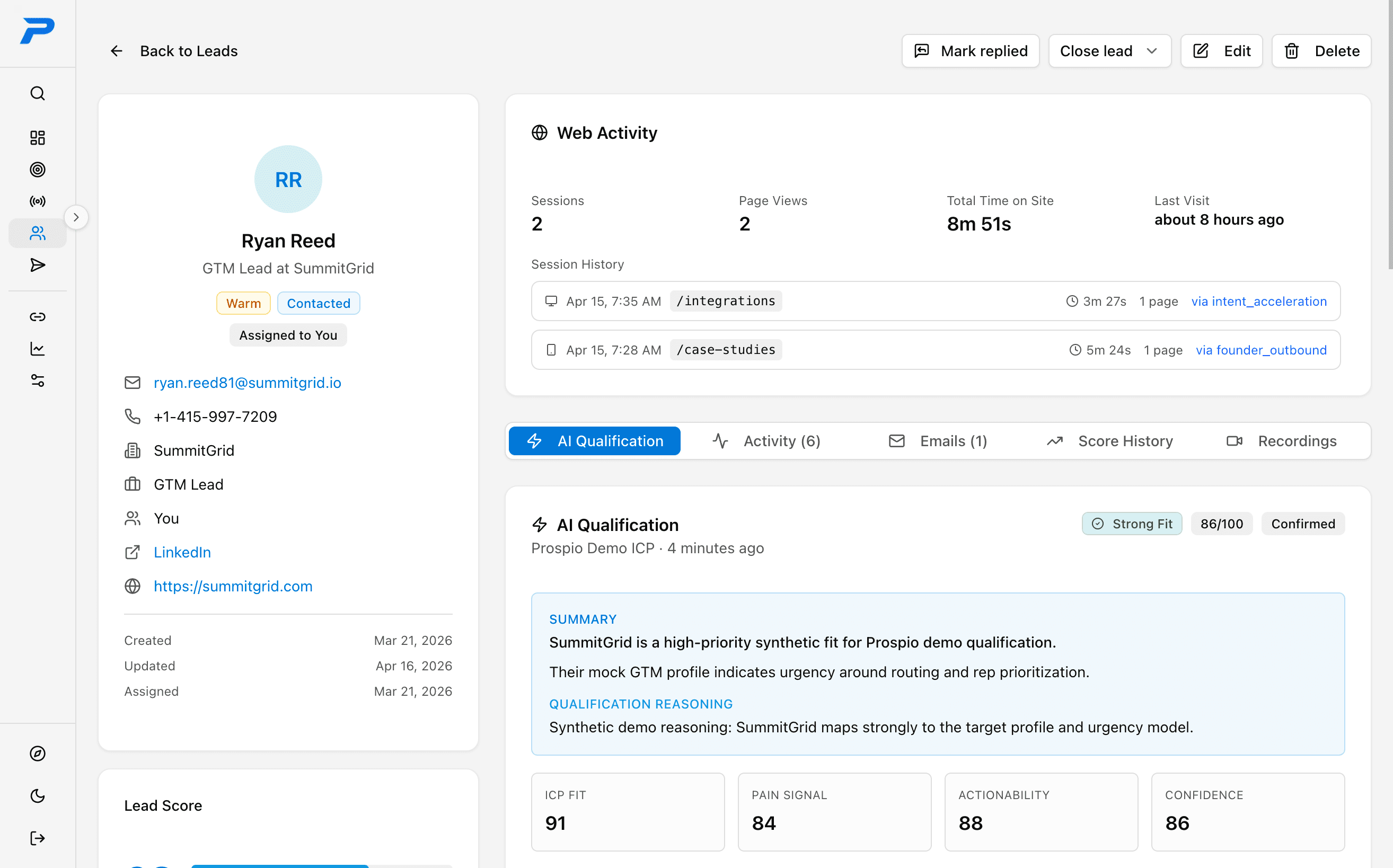Click the lightning icon in AI Qualification heading
Image resolution: width=1393 pixels, height=868 pixels.
click(539, 525)
